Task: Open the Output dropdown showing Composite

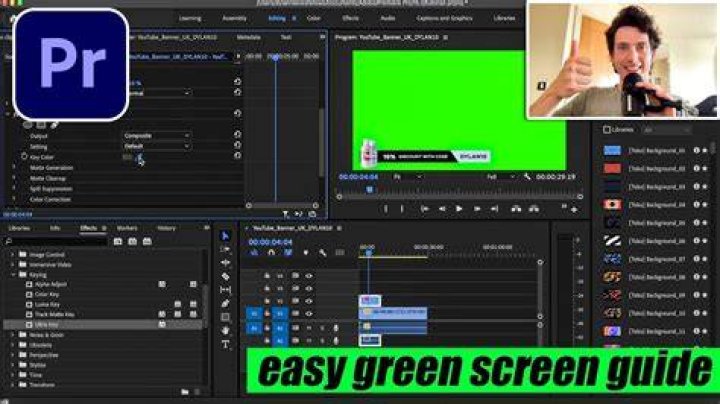Action: [x=157, y=136]
